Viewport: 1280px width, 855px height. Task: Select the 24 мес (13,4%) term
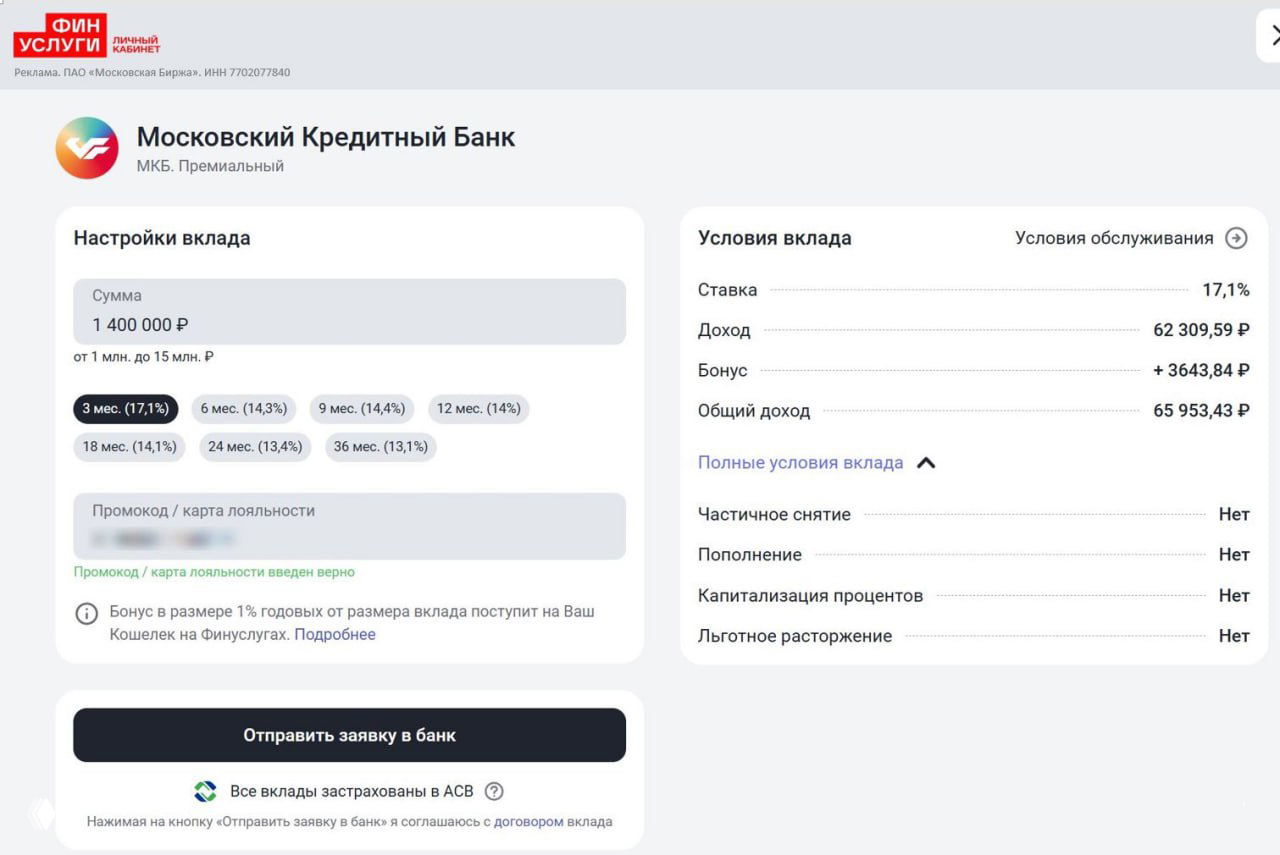pos(255,447)
